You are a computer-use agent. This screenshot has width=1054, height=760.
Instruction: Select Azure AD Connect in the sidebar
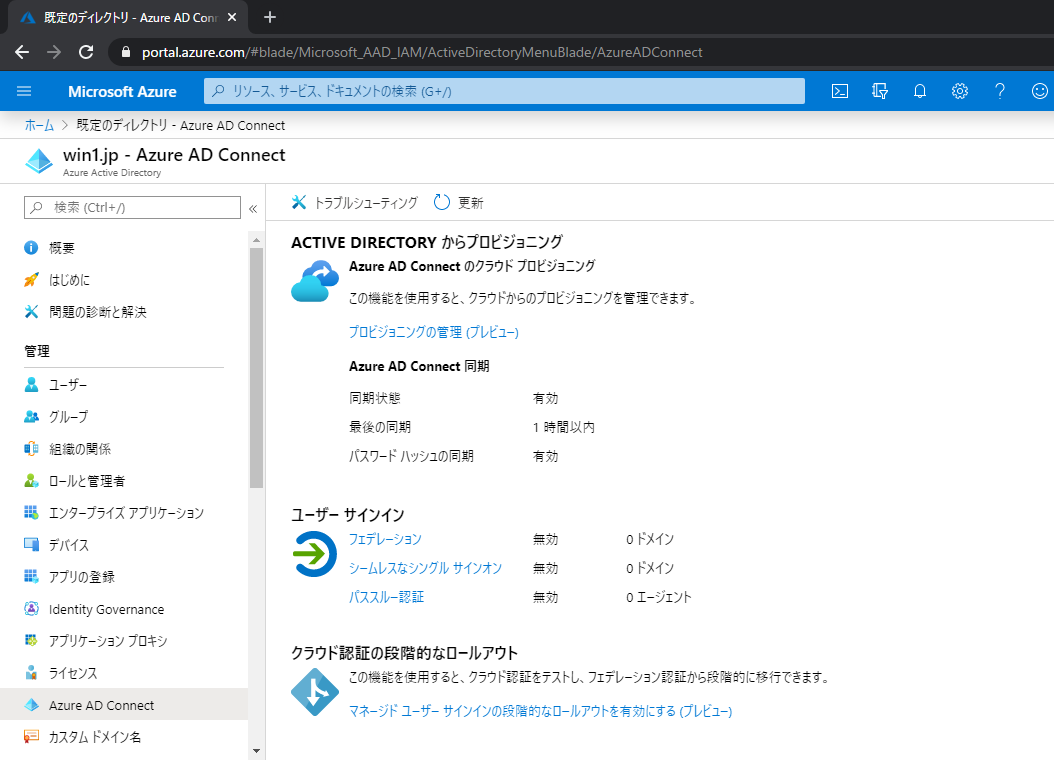124,704
